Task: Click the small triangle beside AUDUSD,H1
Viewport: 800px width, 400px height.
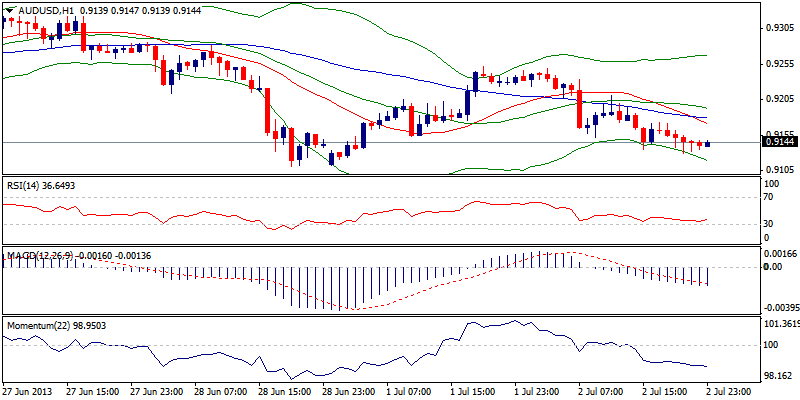Action: click(7, 8)
